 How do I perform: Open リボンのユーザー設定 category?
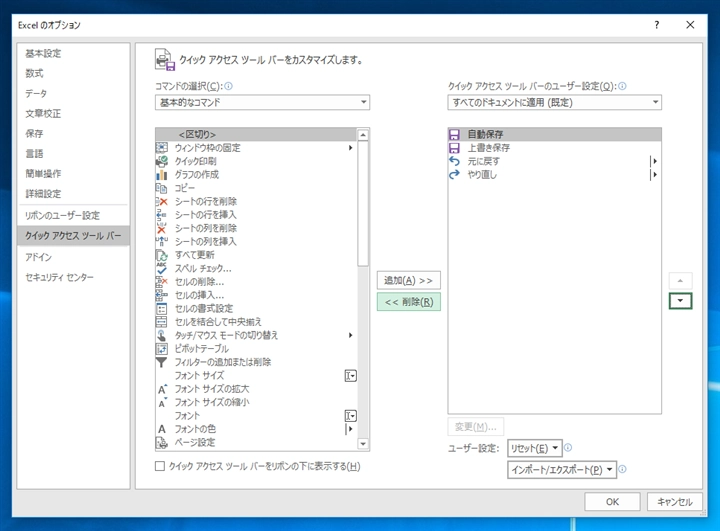[62, 215]
